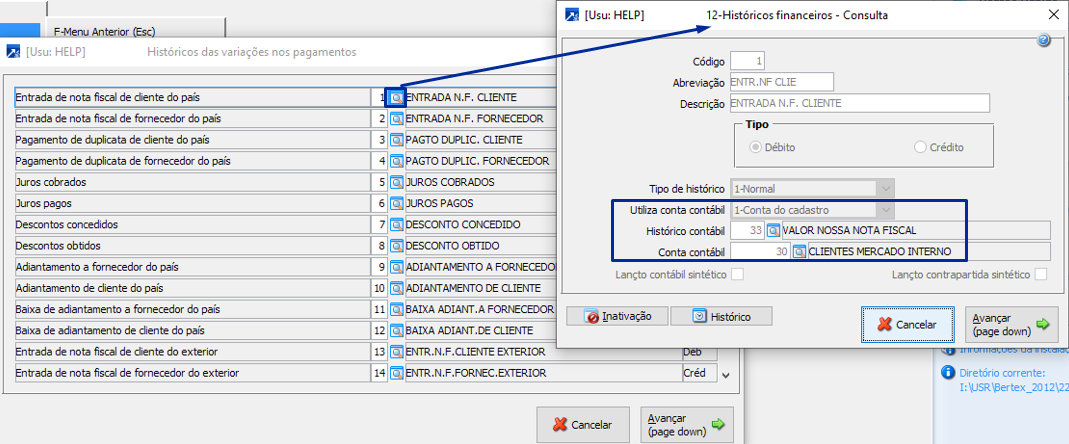The width and height of the screenshot is (1069, 444).
Task: Open lookup icon for ADIANTAMENTO DE CLIENTE row
Action: point(396,288)
